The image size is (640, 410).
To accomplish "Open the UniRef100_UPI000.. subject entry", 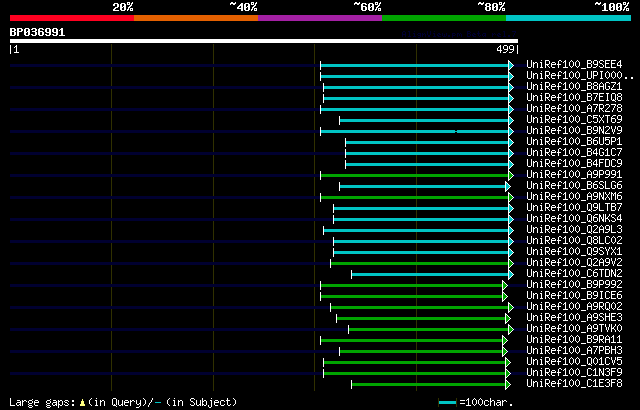I will point(580,75).
